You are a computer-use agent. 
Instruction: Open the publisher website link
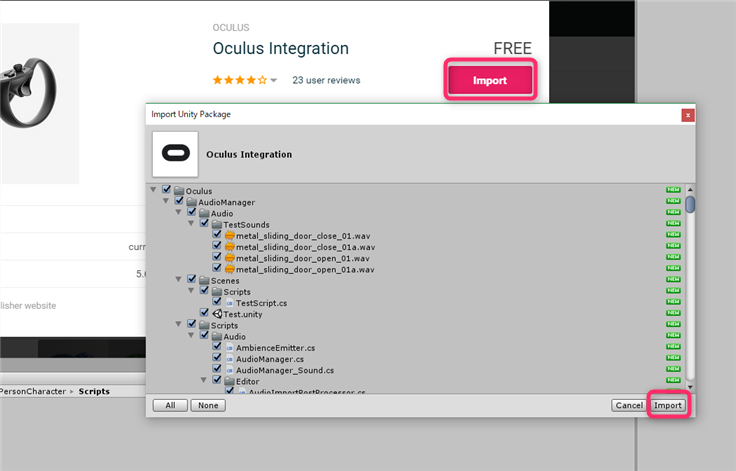pos(28,306)
